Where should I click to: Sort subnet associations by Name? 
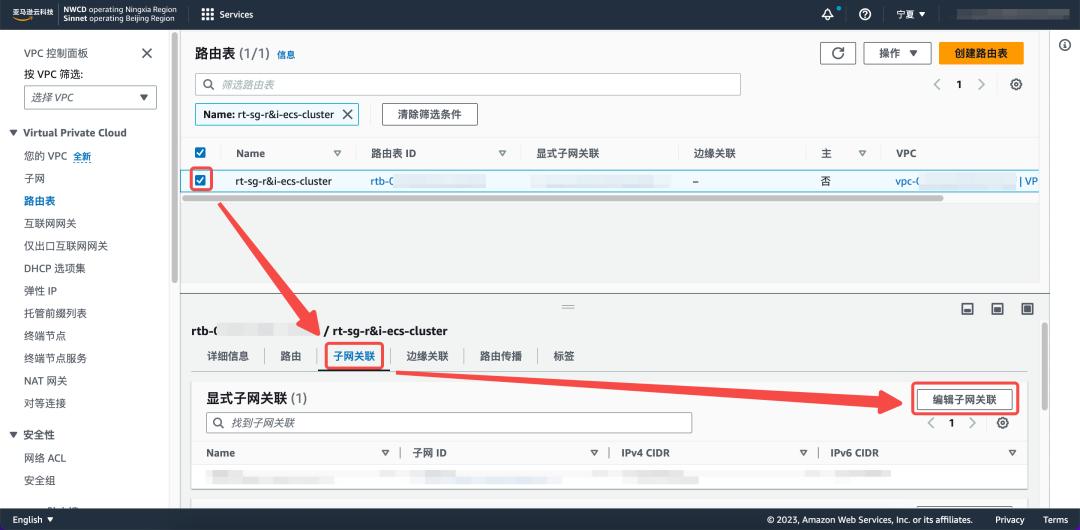point(385,453)
